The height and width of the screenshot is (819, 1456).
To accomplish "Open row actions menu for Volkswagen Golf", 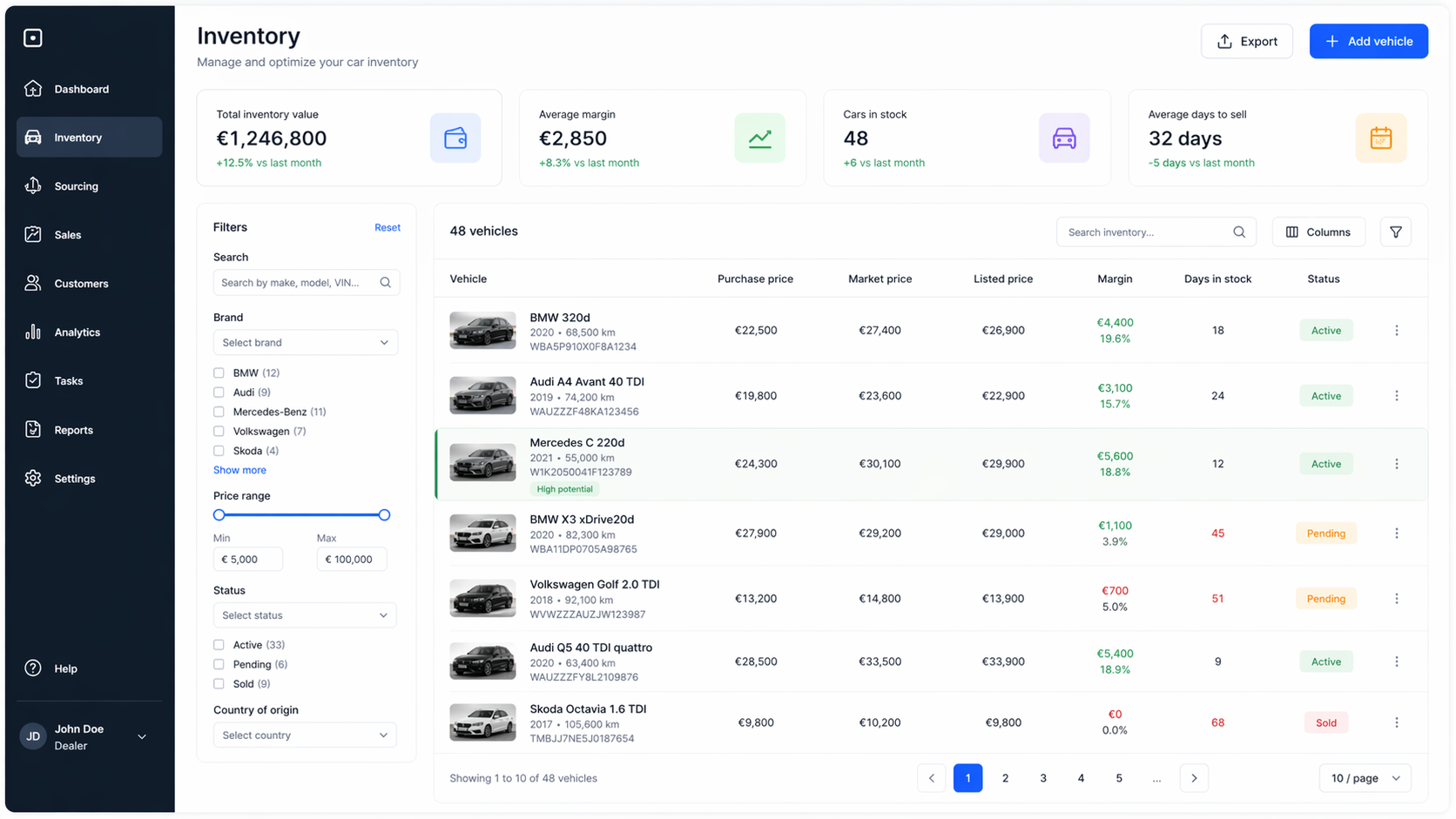I will [x=1397, y=599].
